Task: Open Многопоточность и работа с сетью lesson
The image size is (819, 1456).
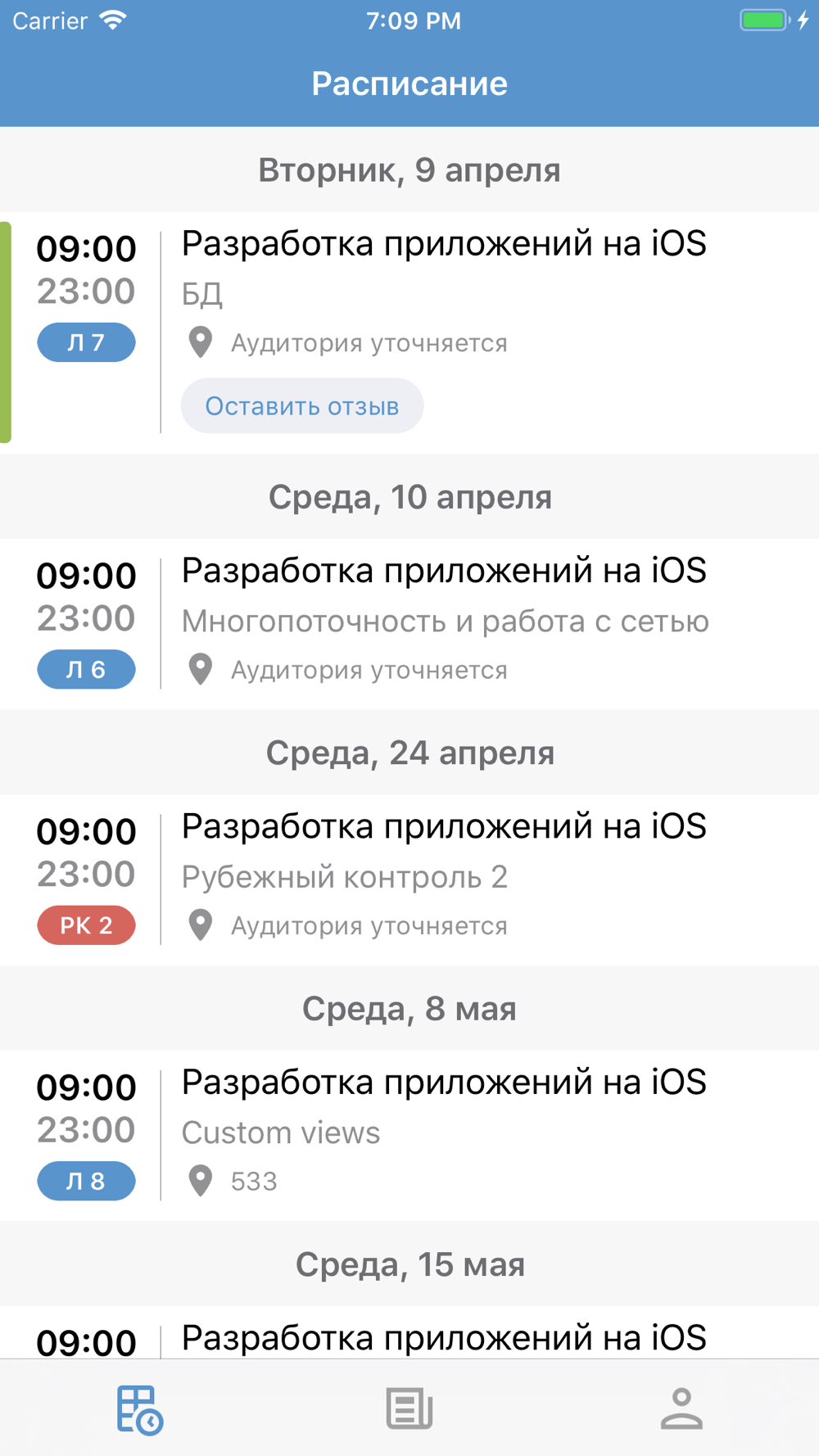Action: click(409, 623)
